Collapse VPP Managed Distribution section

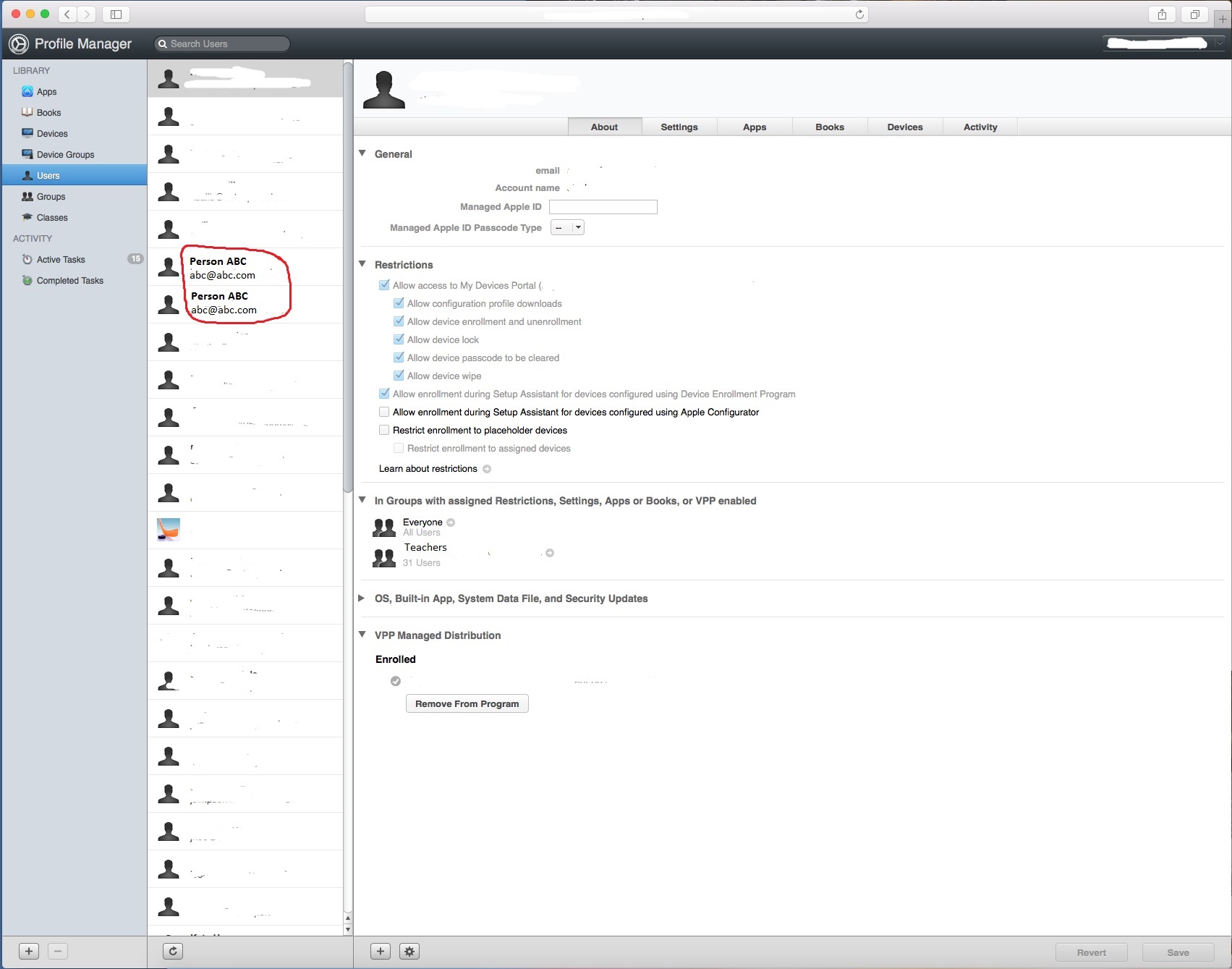pos(362,635)
